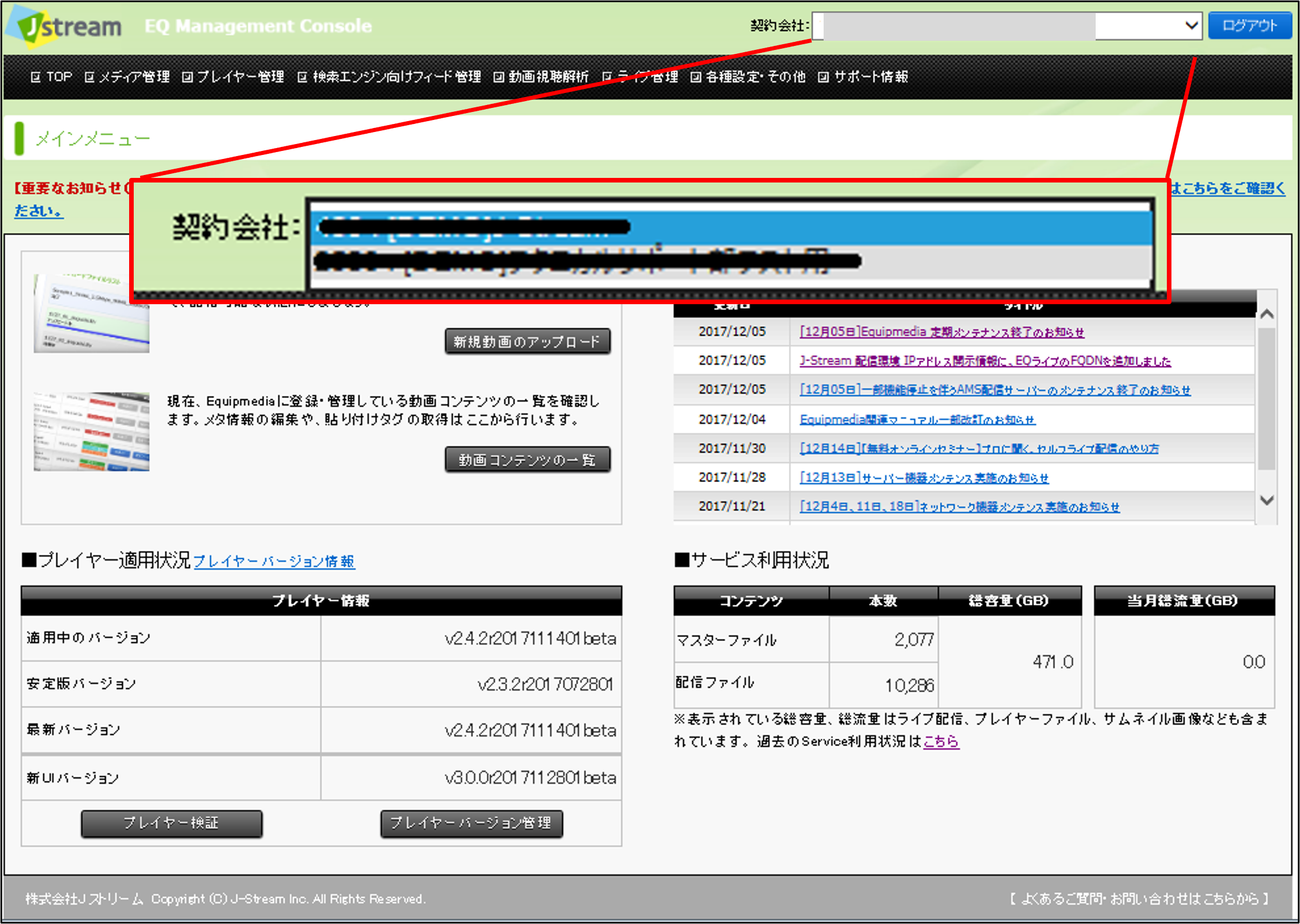Screen dimensions: 1300x924
Task: Click the よくあるご質問・お問い合わせ footer link
Action: click(1139, 898)
